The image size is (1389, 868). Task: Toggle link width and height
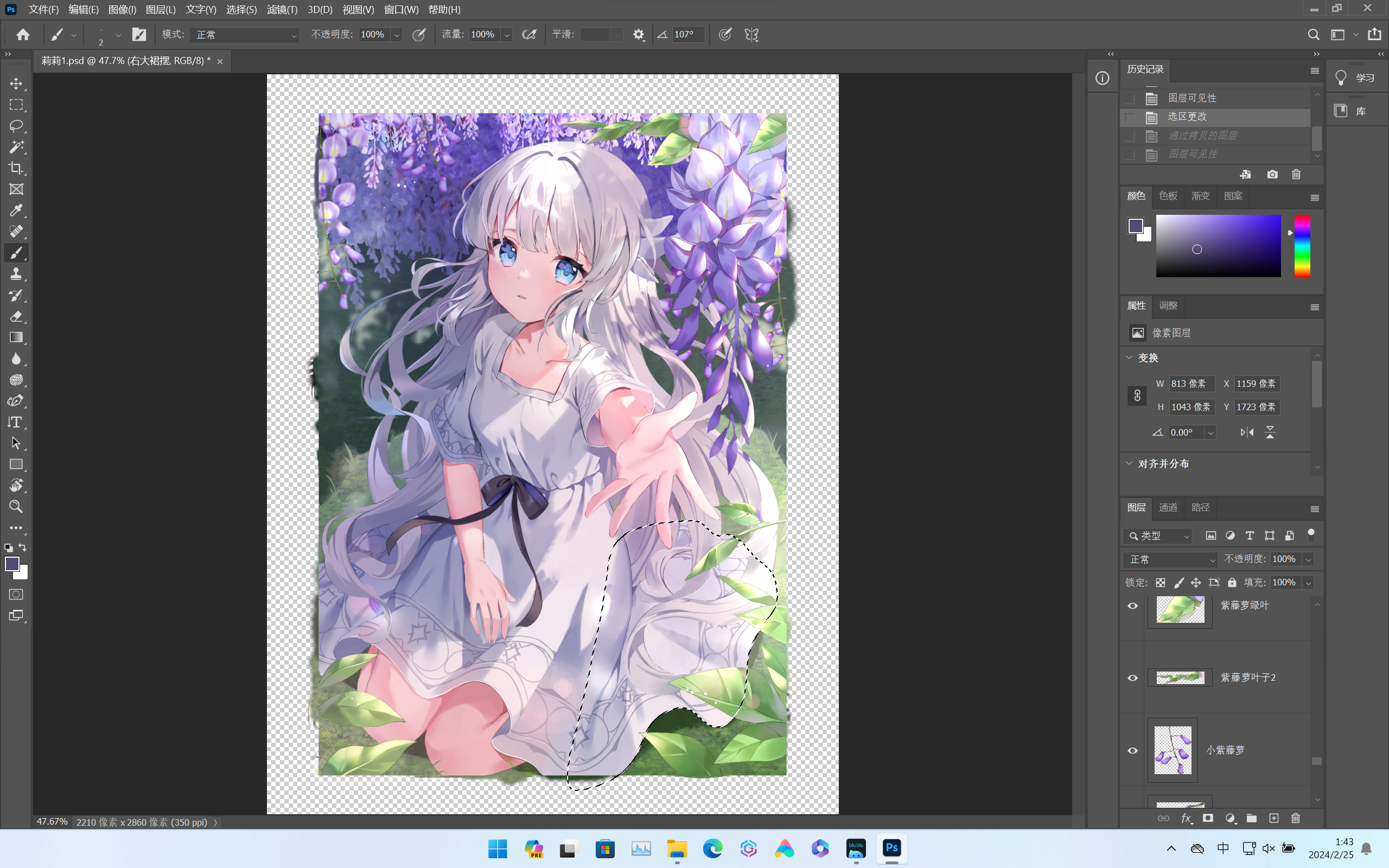[1137, 395]
